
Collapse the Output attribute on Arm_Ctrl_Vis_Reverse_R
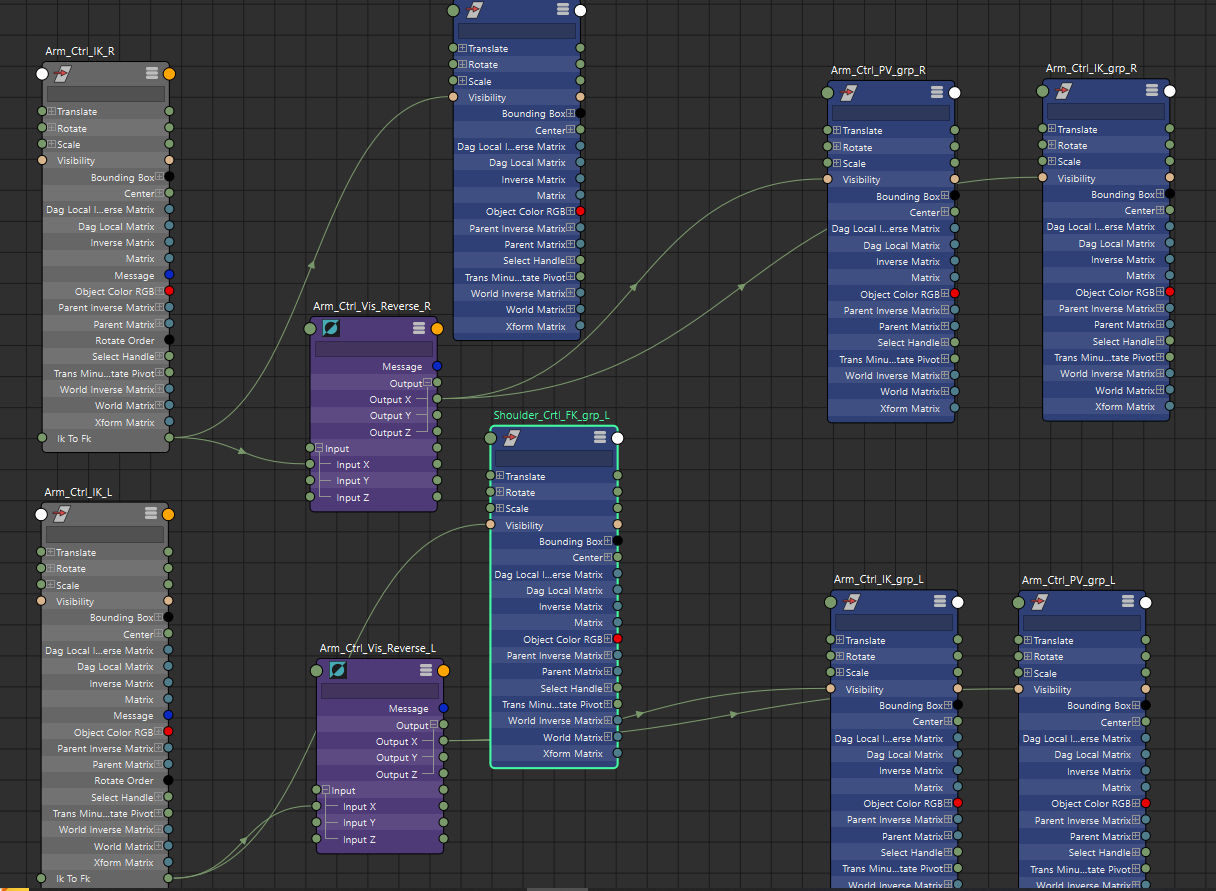coord(427,383)
